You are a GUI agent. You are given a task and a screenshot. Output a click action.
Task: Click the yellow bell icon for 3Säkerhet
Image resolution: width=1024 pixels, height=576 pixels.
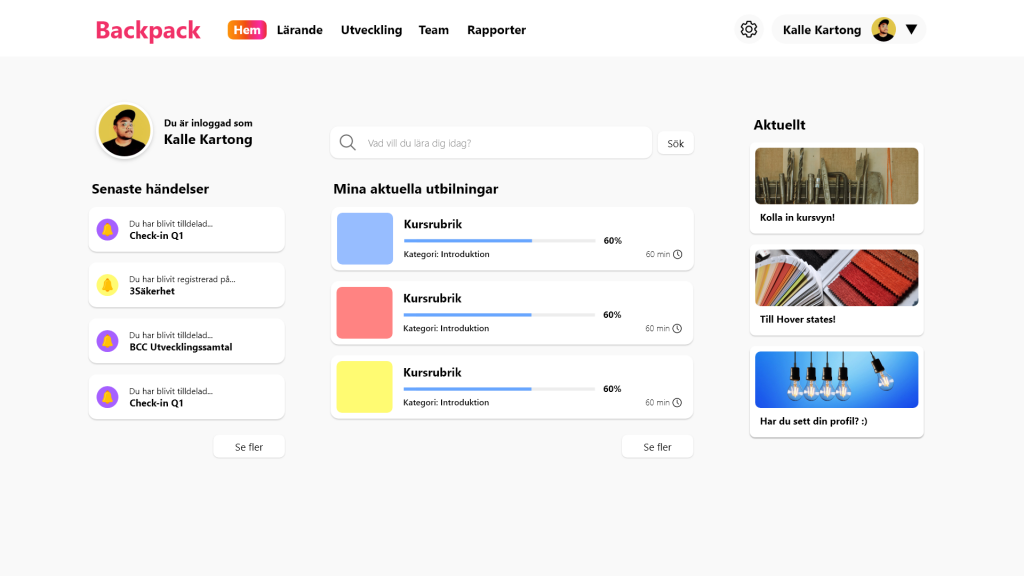[x=107, y=286]
